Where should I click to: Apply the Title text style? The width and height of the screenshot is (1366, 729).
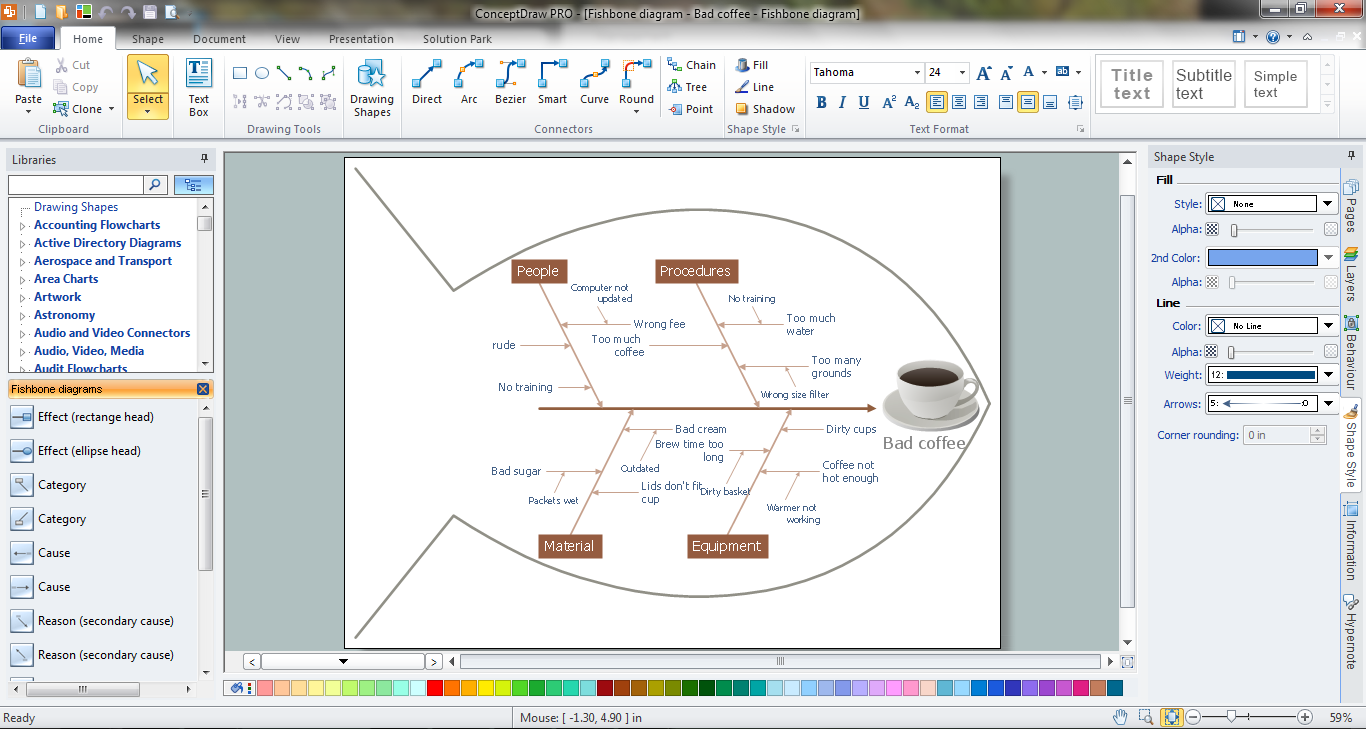tap(1132, 84)
